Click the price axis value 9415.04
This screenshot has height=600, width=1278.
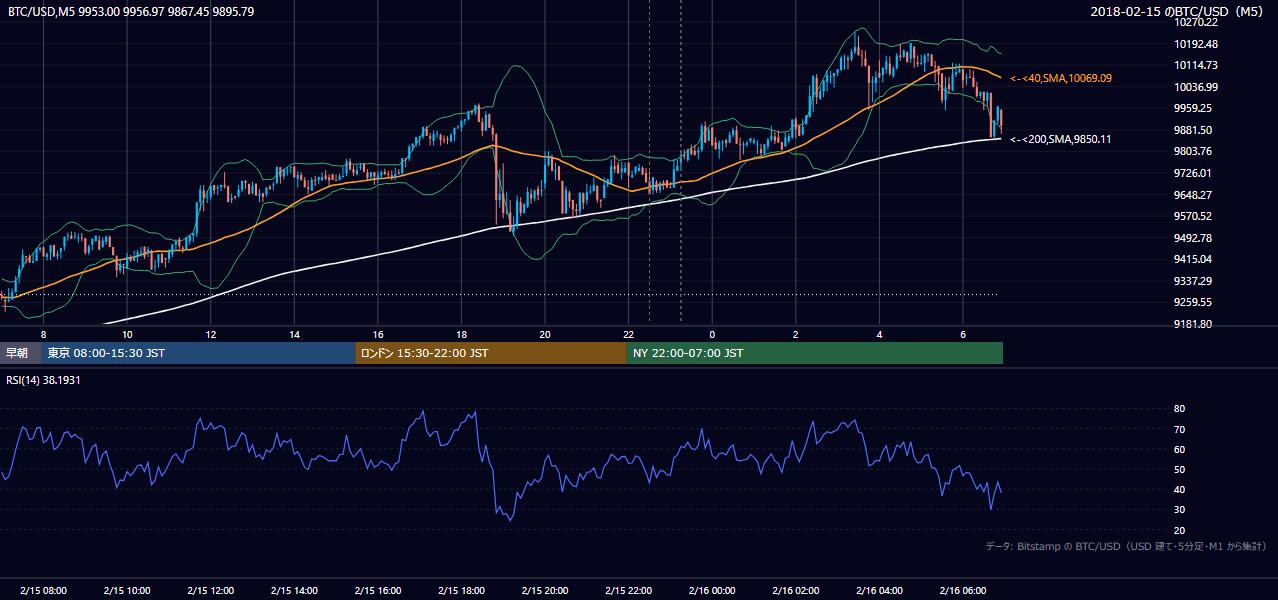tap(1193, 259)
